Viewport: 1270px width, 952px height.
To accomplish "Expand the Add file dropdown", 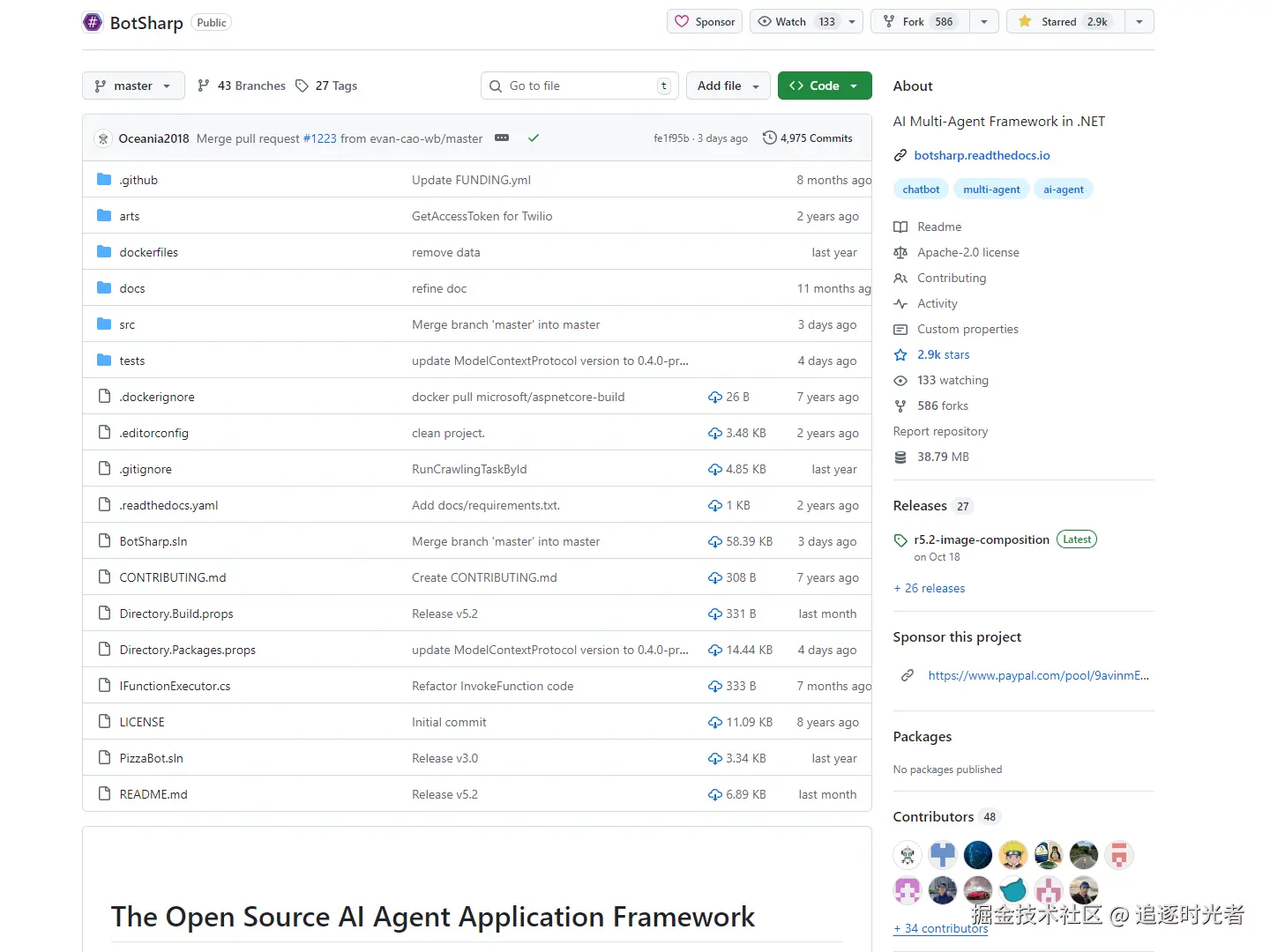I will click(x=728, y=86).
